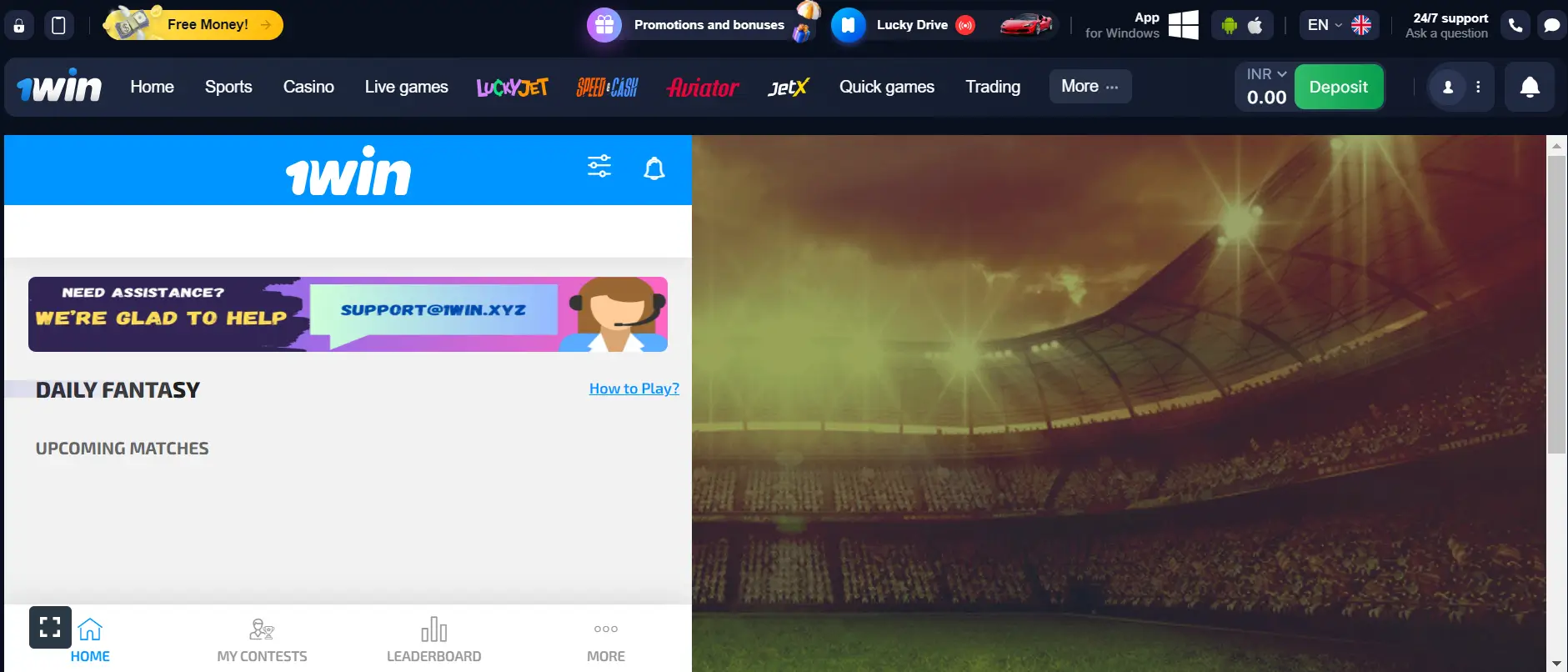Click the lock icon in top bar
Screen dimensions: 1568x672
[x=18, y=26]
